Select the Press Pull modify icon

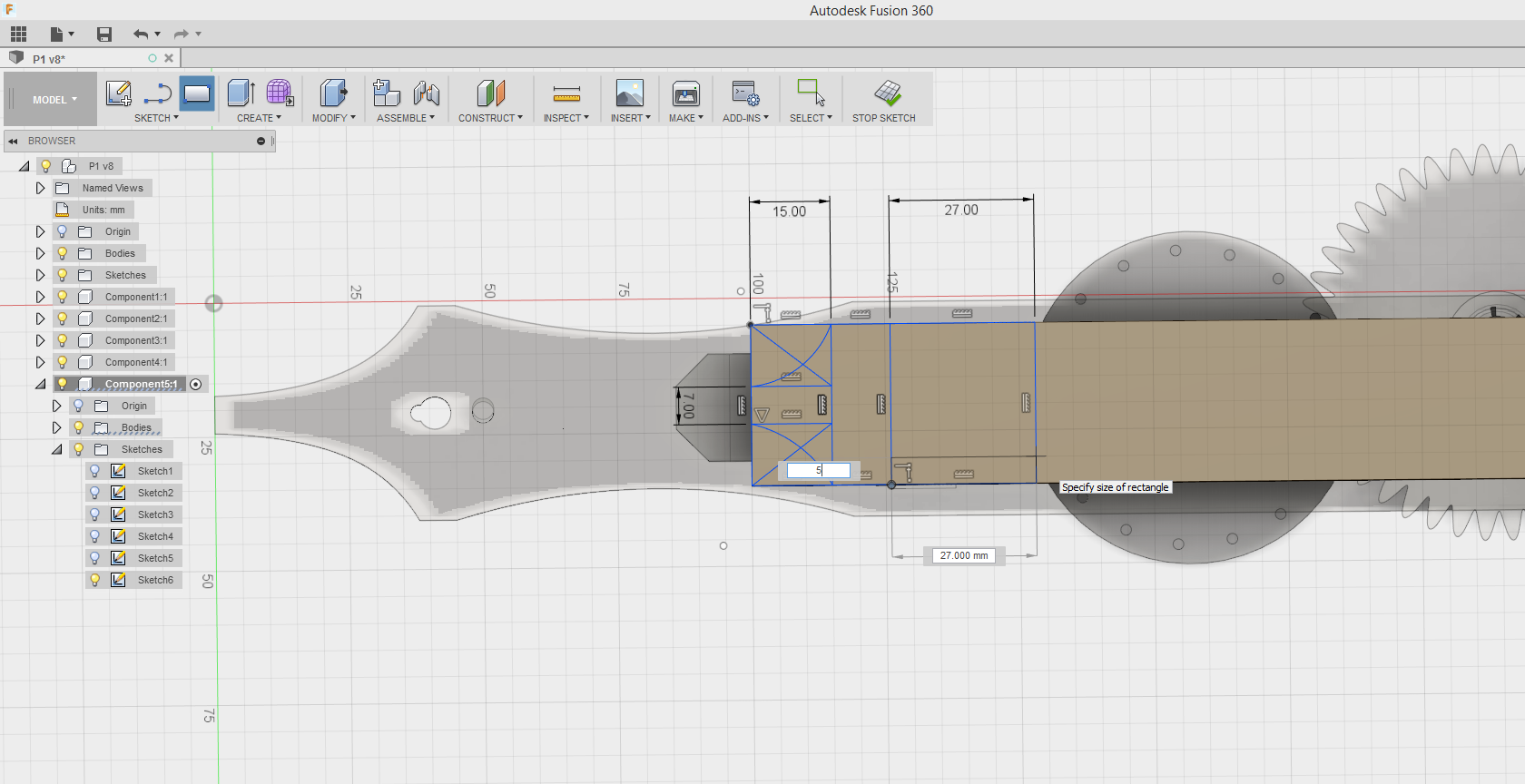(x=333, y=93)
